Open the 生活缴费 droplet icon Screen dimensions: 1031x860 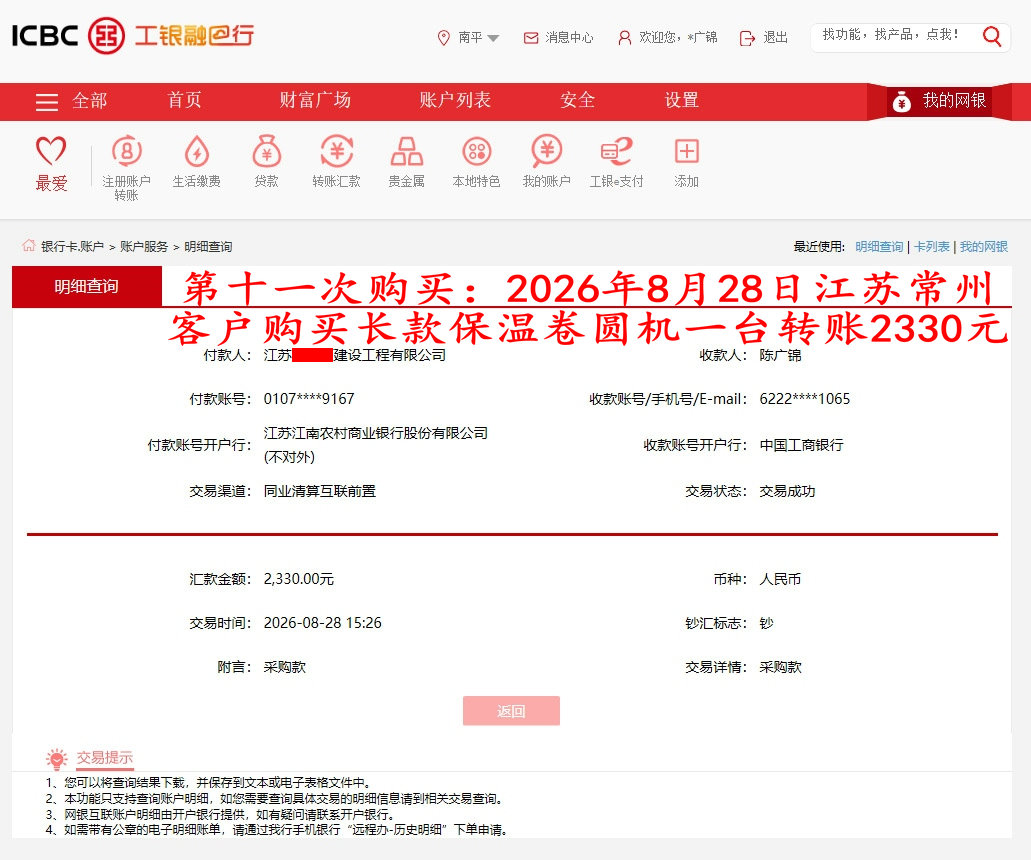pos(197,152)
